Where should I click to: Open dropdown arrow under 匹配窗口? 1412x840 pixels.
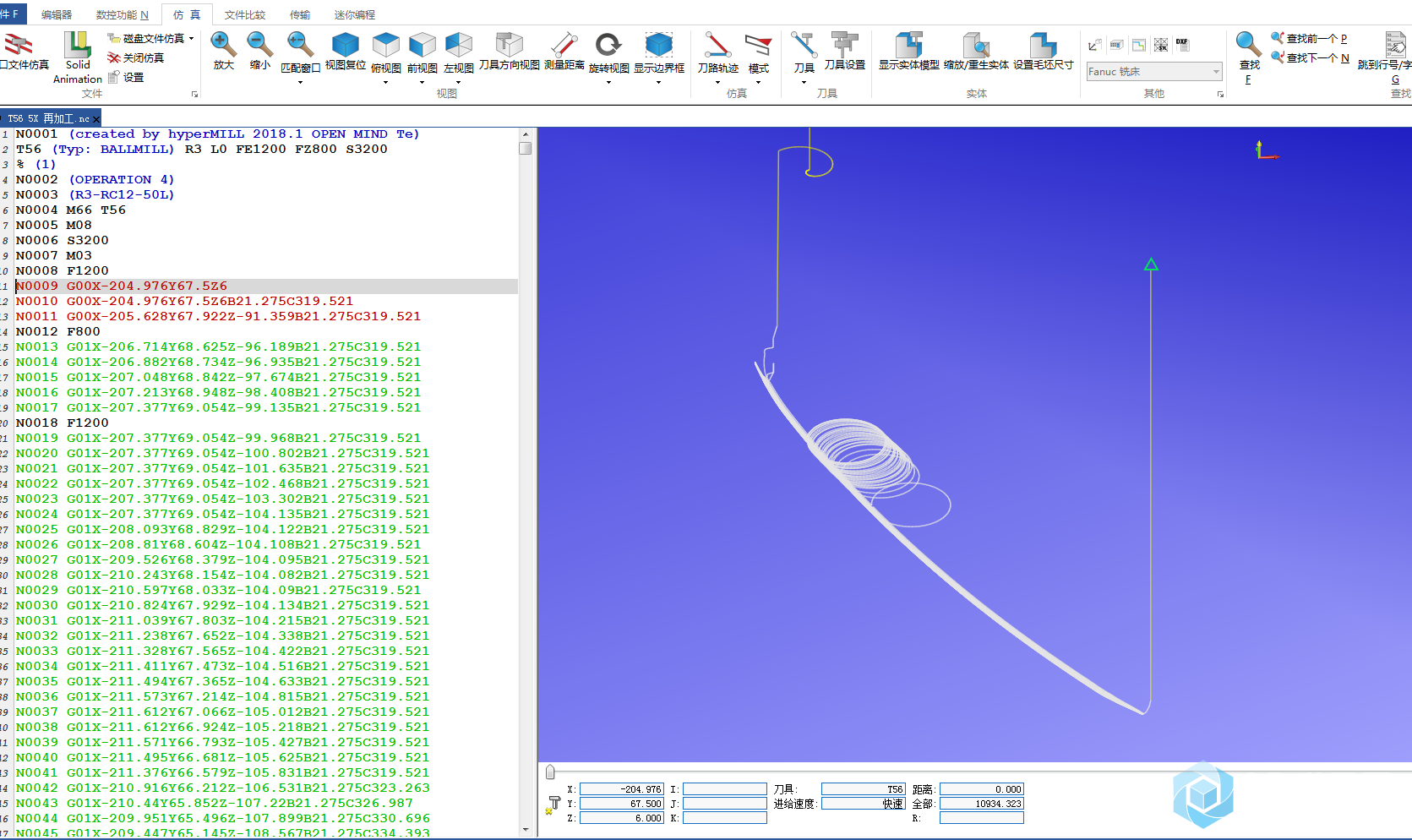[300, 82]
